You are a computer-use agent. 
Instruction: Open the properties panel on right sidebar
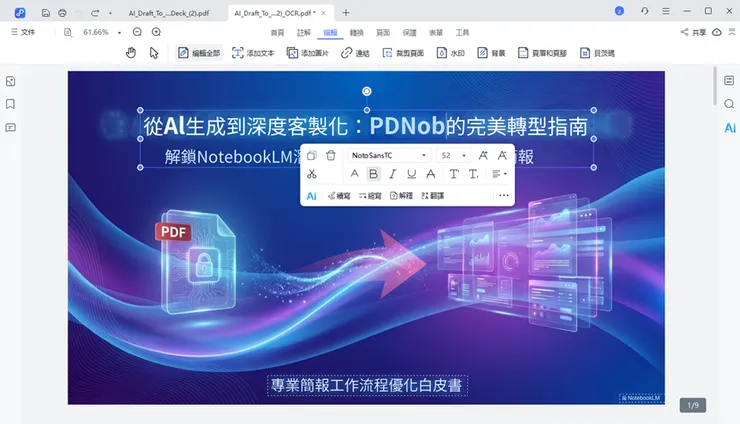(729, 81)
